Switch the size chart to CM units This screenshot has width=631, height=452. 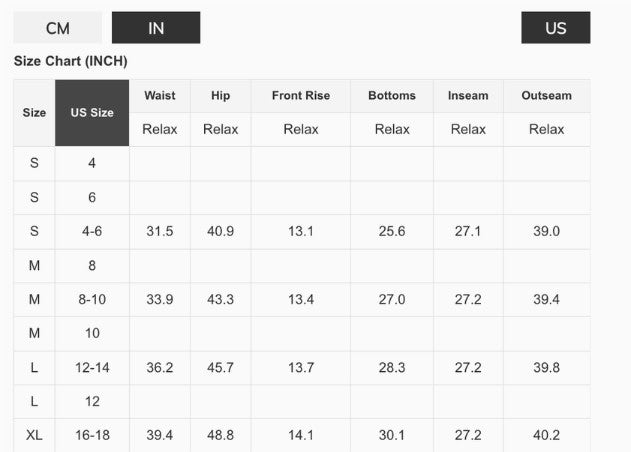click(x=58, y=28)
